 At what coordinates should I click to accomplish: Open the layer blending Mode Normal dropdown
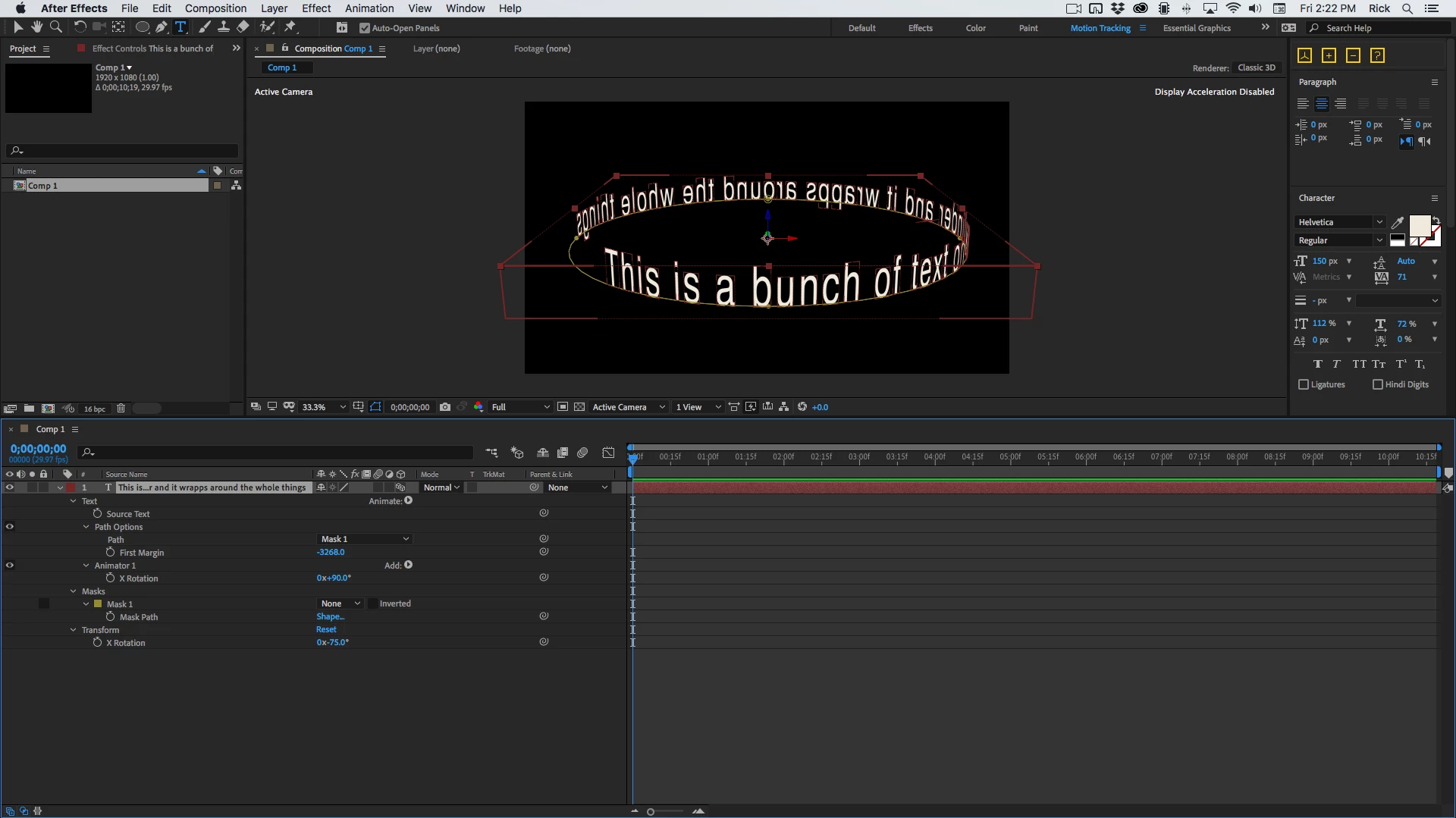[441, 487]
